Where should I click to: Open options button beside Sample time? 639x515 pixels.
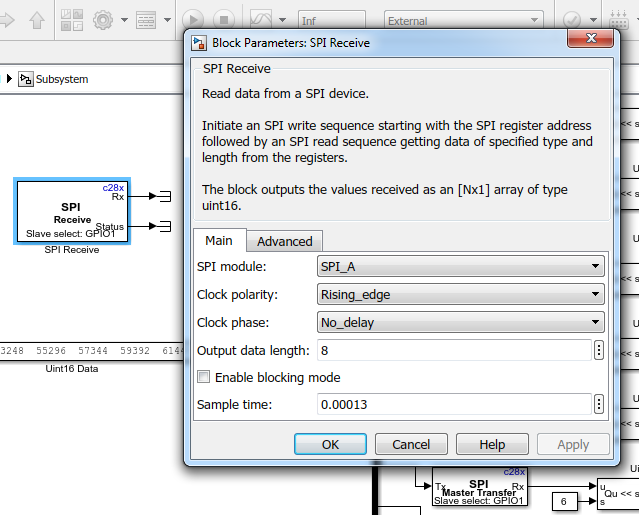pos(599,405)
